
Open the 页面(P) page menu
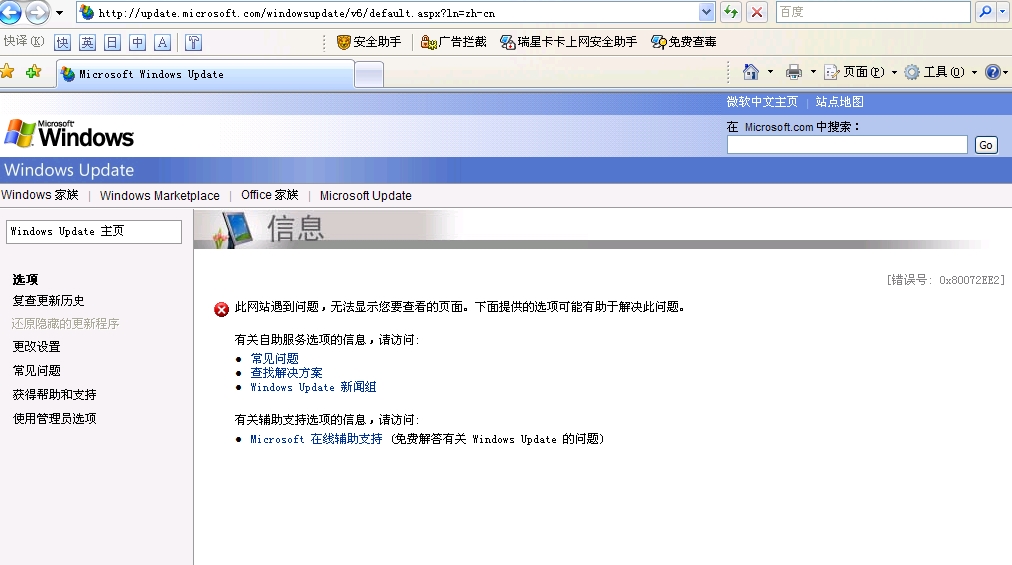(x=861, y=72)
